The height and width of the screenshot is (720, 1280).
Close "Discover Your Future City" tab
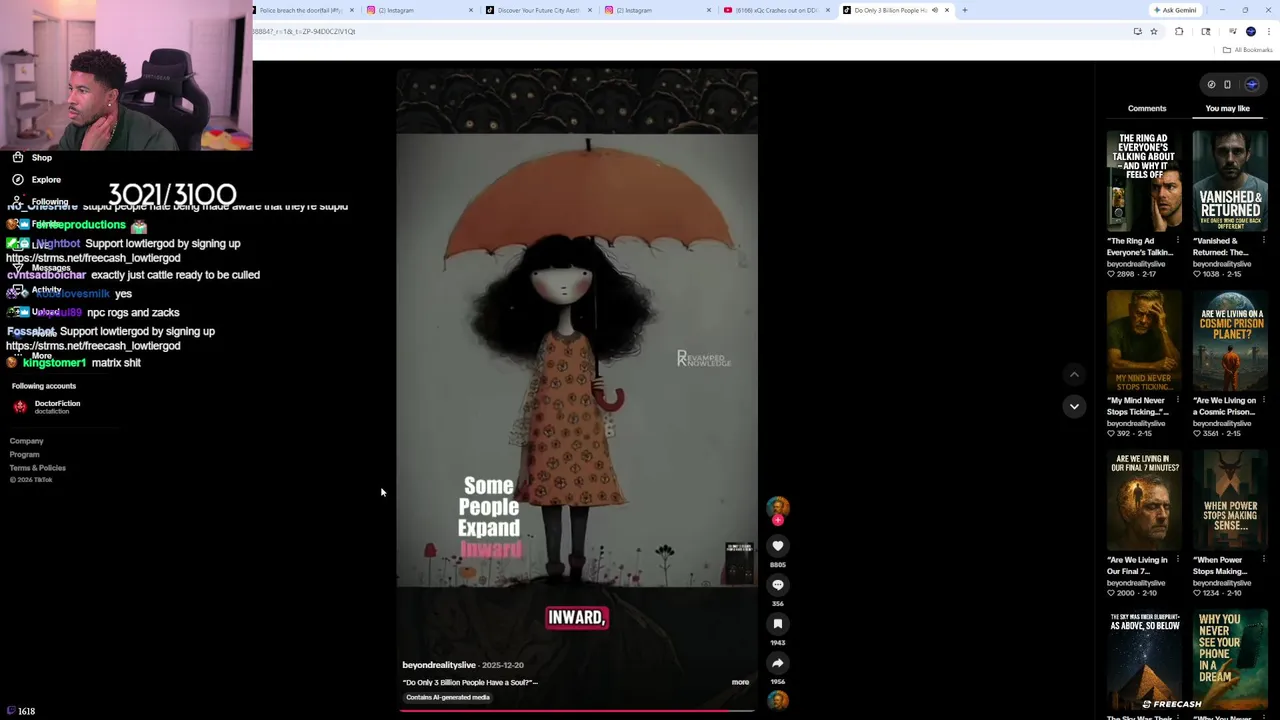click(x=589, y=10)
